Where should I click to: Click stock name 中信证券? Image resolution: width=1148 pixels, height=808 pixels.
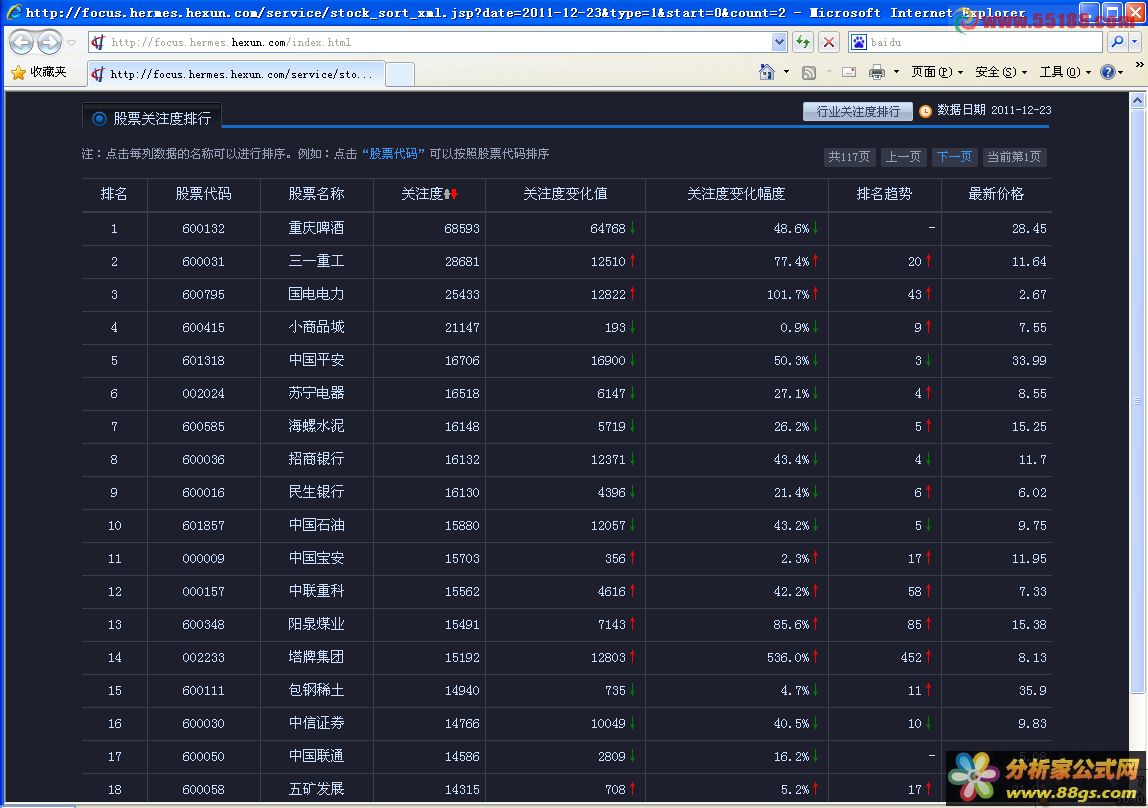(316, 722)
